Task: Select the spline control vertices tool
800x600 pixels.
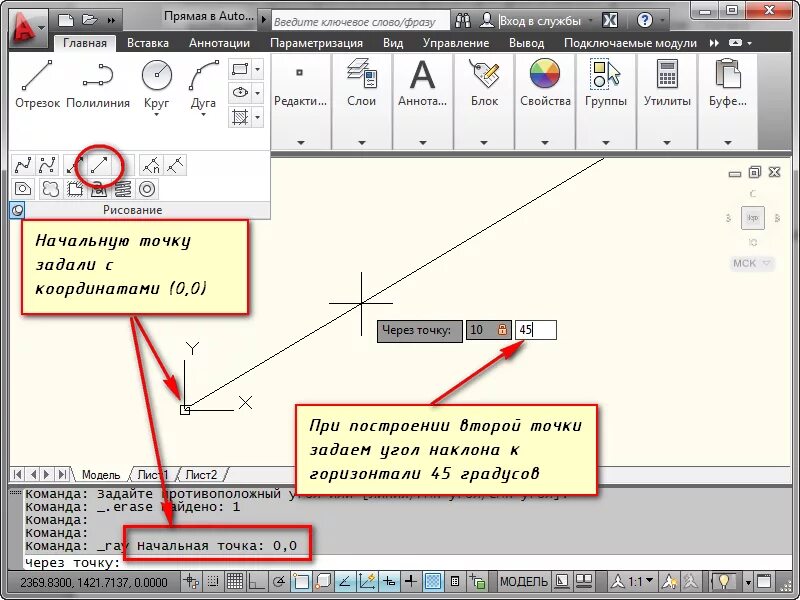Action: point(47,165)
